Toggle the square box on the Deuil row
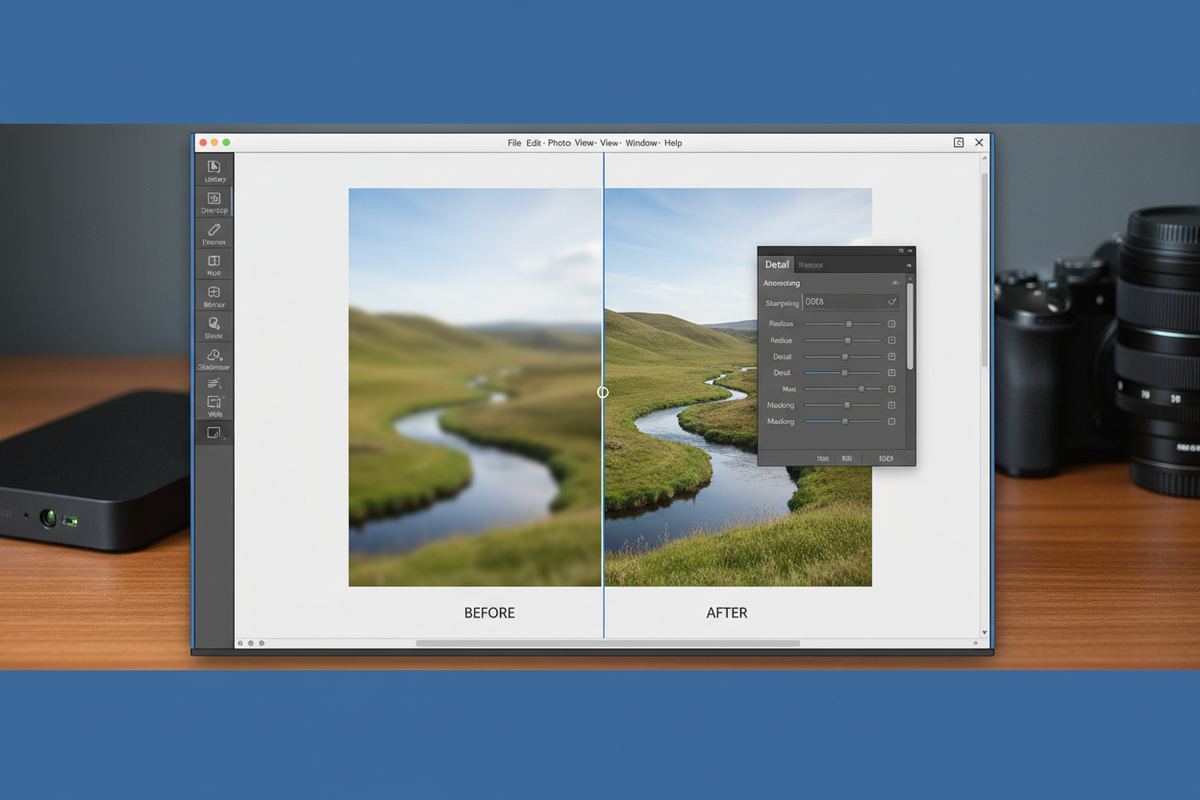Screen dimensions: 1200x800 [891, 373]
